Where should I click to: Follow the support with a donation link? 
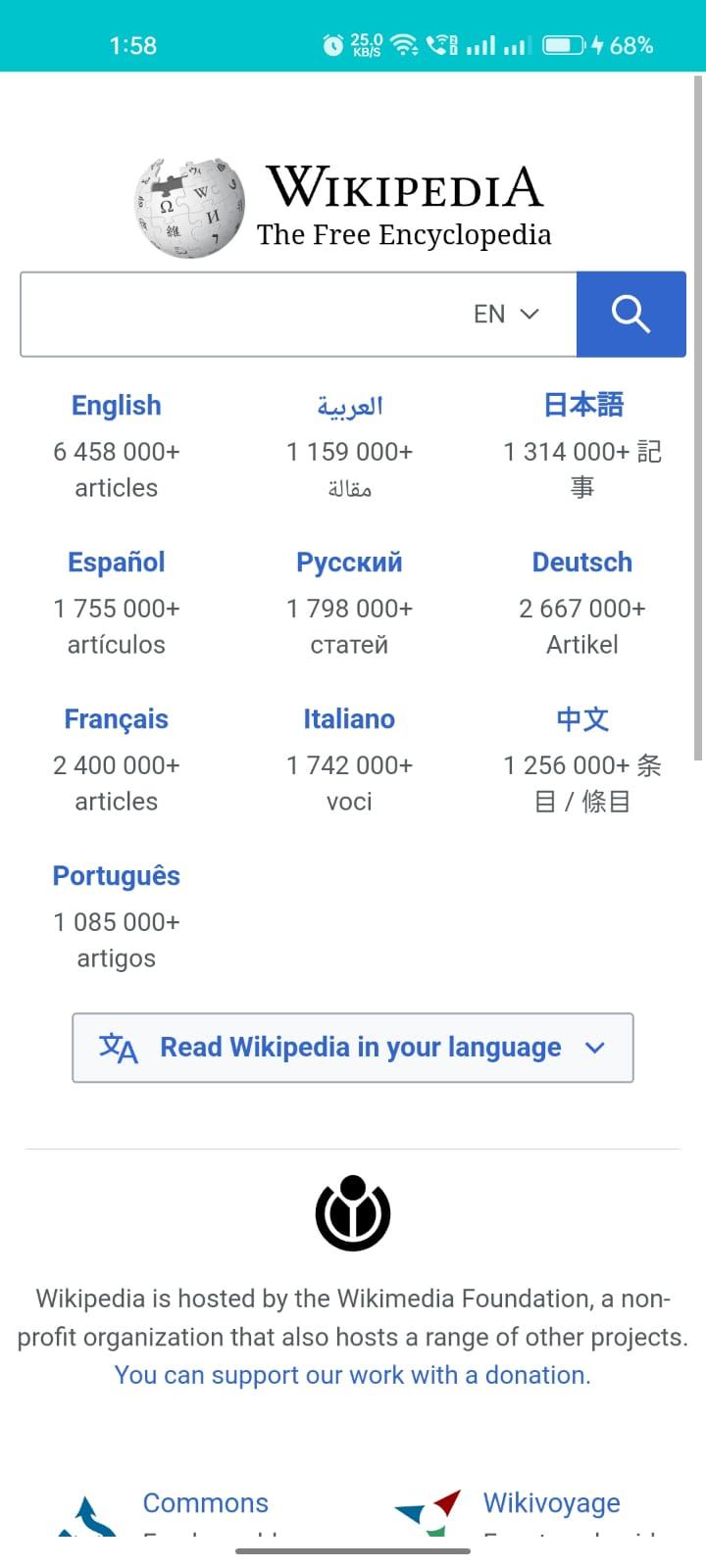tap(353, 1375)
